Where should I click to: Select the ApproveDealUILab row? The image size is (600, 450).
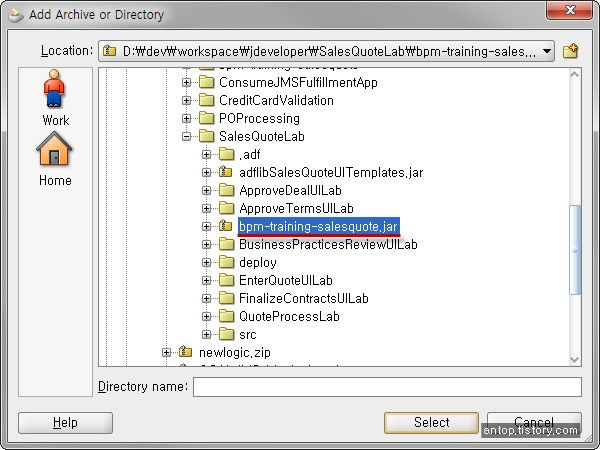(290, 190)
